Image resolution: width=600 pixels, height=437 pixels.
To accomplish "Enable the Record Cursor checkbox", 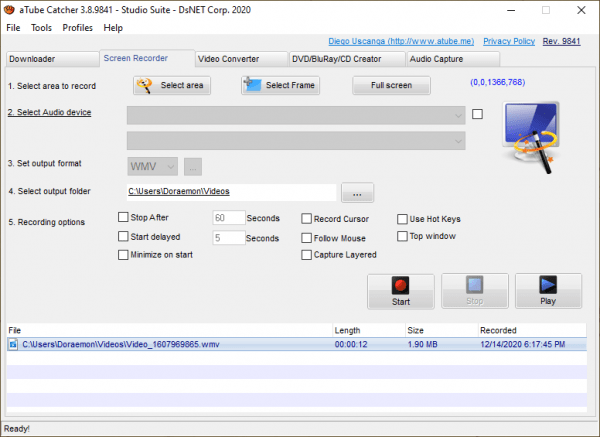I will click(307, 219).
